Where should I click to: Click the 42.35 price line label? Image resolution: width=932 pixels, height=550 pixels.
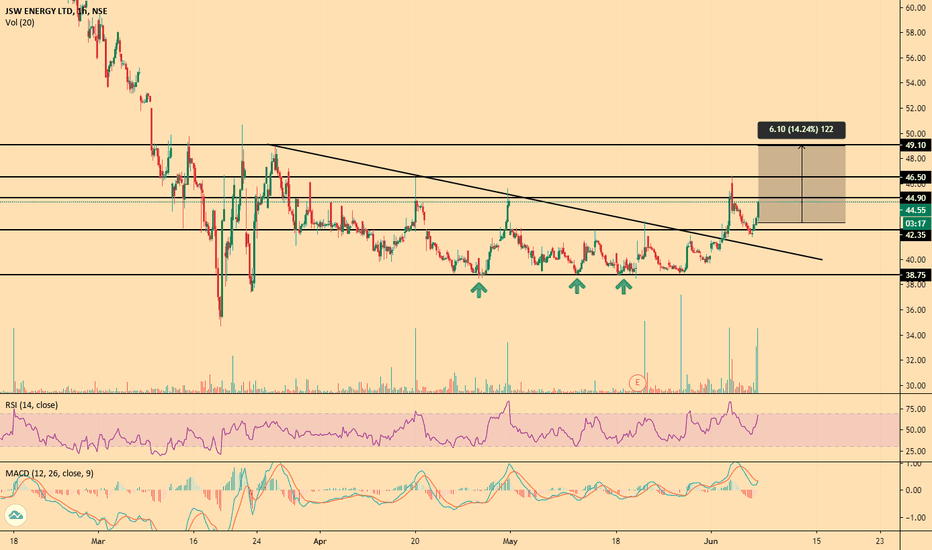tap(915, 235)
